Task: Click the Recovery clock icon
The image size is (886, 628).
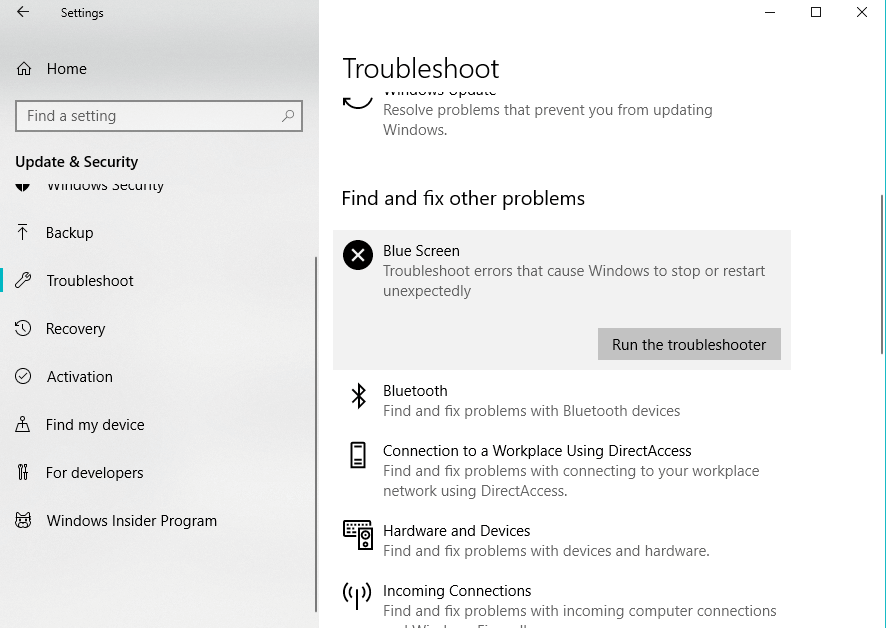Action: 23,328
